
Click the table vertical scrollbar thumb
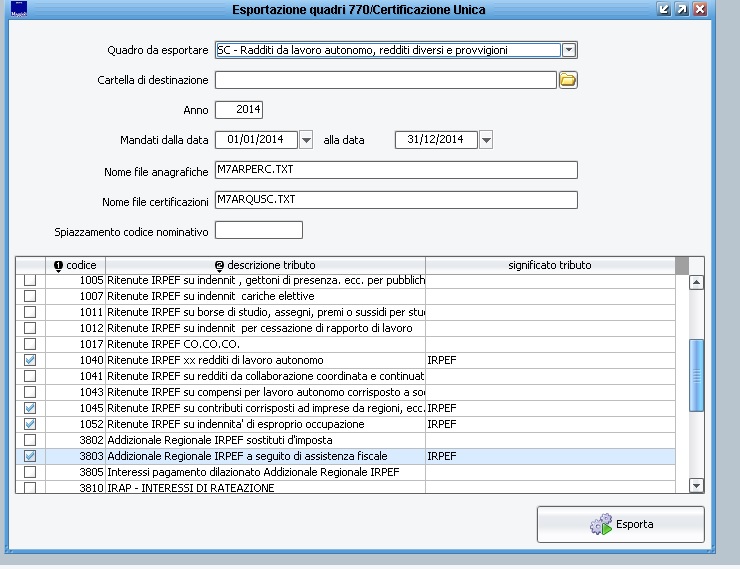tap(697, 370)
